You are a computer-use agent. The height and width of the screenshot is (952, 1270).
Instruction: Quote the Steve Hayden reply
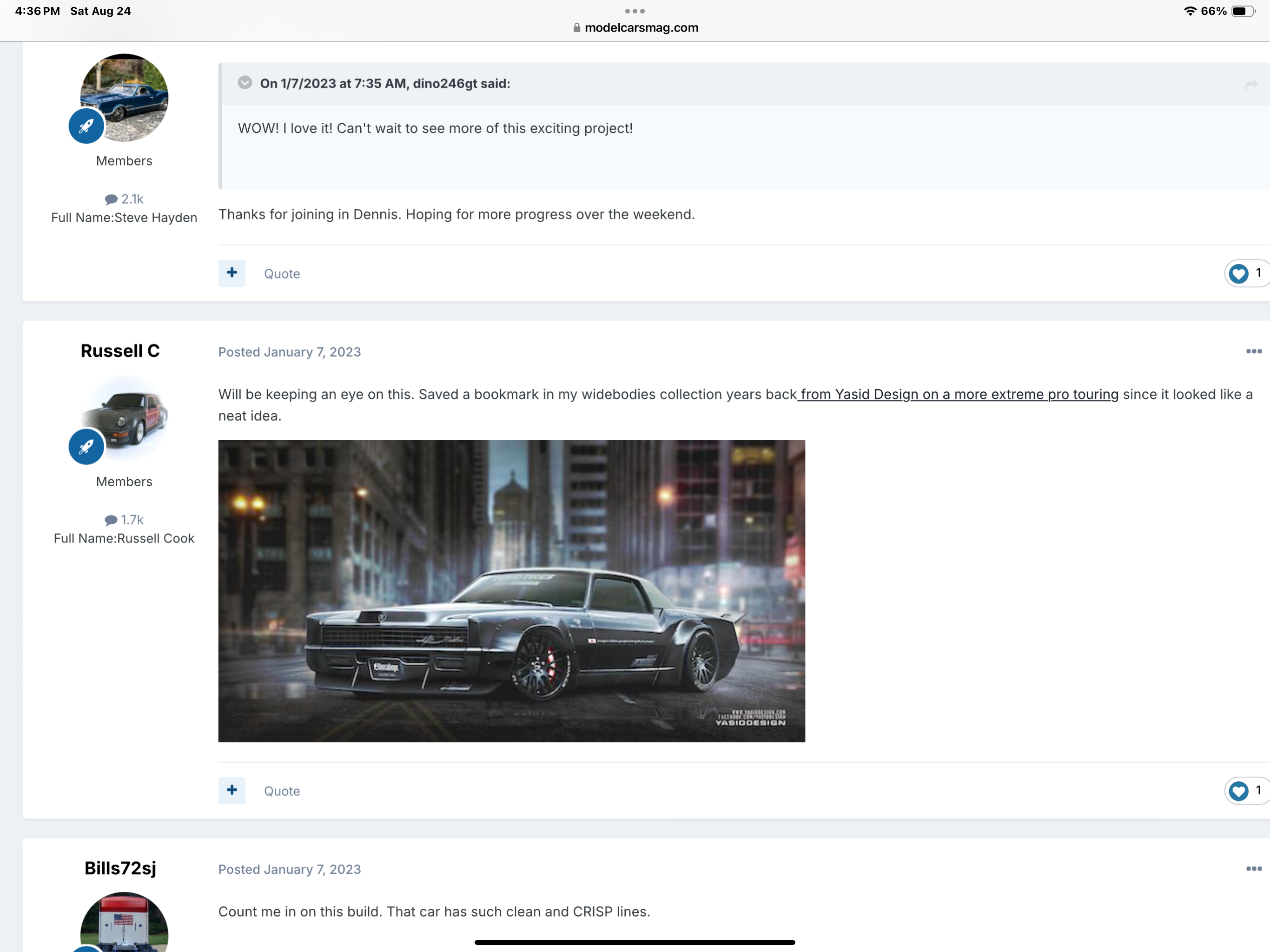(x=282, y=274)
